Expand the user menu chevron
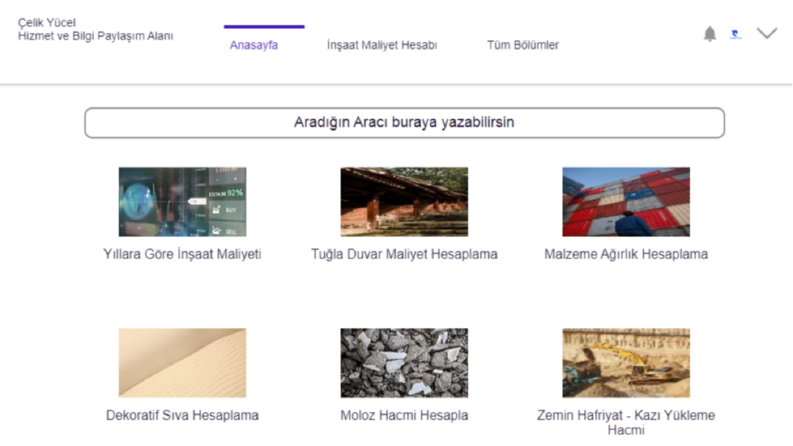 [x=767, y=33]
